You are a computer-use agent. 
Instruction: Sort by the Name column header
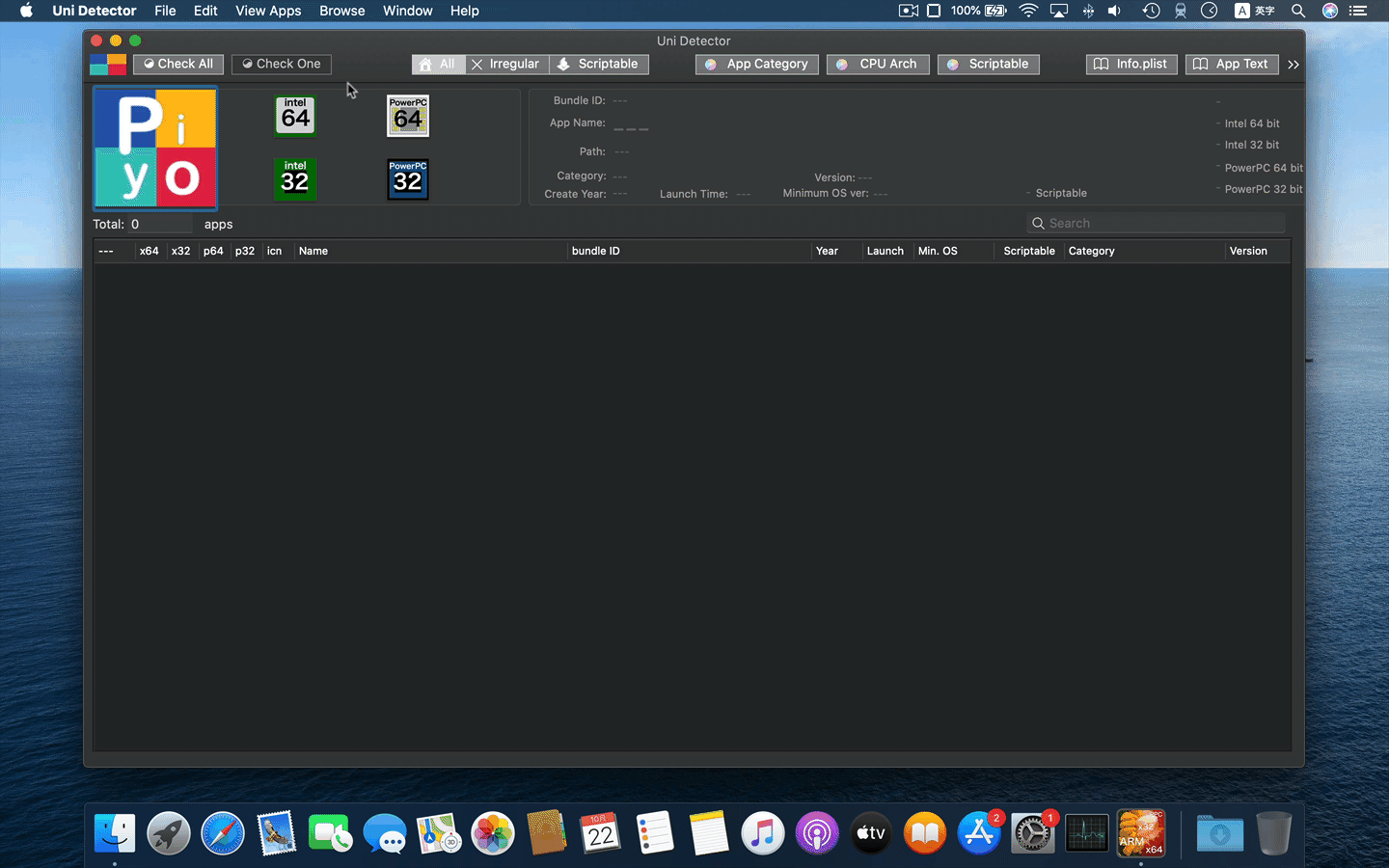click(430, 251)
